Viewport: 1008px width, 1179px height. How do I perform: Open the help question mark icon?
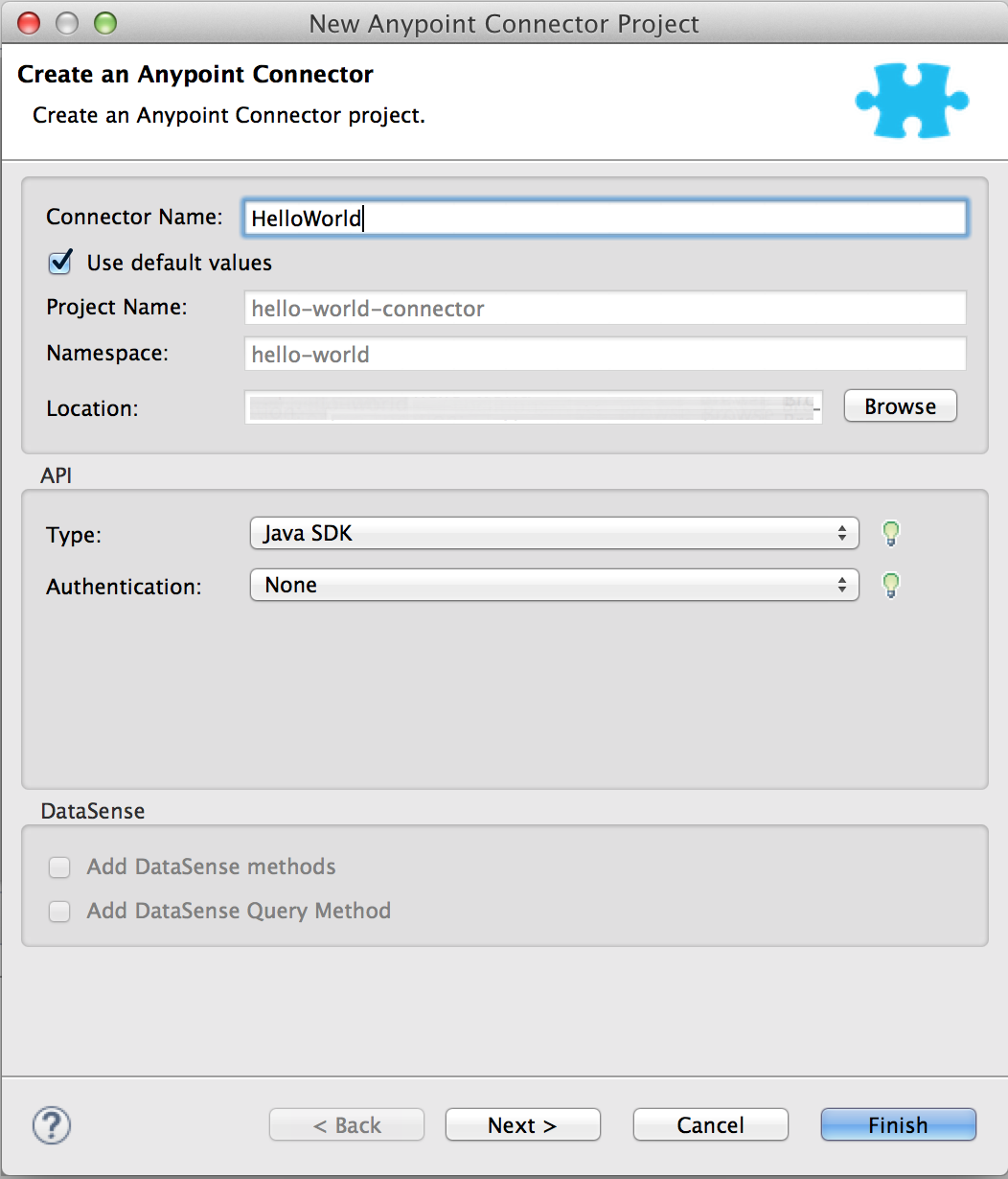[x=51, y=1125]
